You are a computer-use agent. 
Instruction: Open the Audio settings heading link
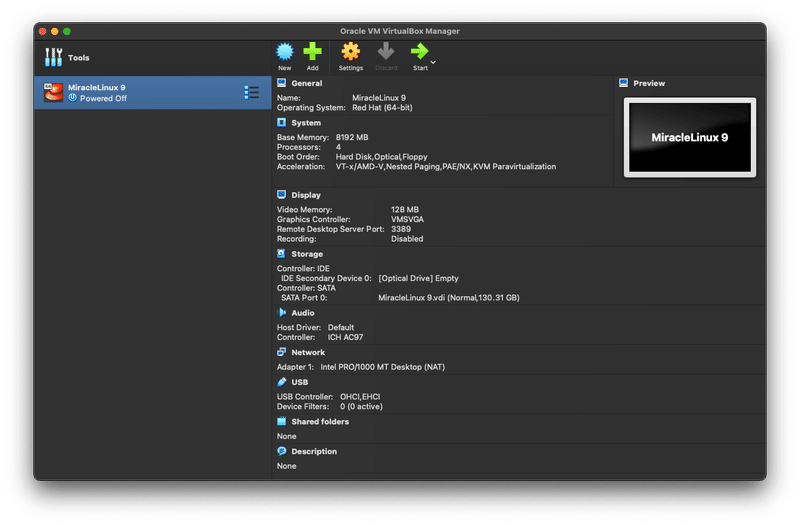coord(303,313)
